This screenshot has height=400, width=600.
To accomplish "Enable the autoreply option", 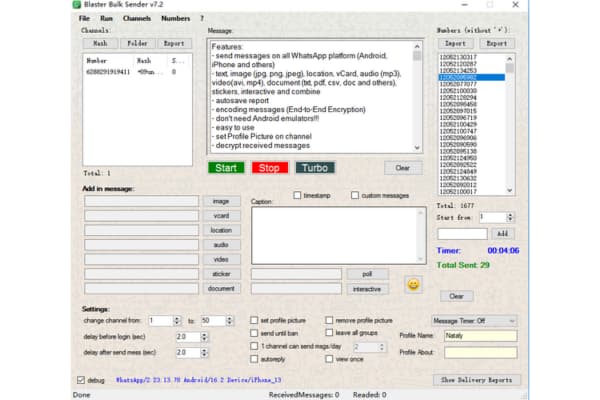I will [x=255, y=357].
